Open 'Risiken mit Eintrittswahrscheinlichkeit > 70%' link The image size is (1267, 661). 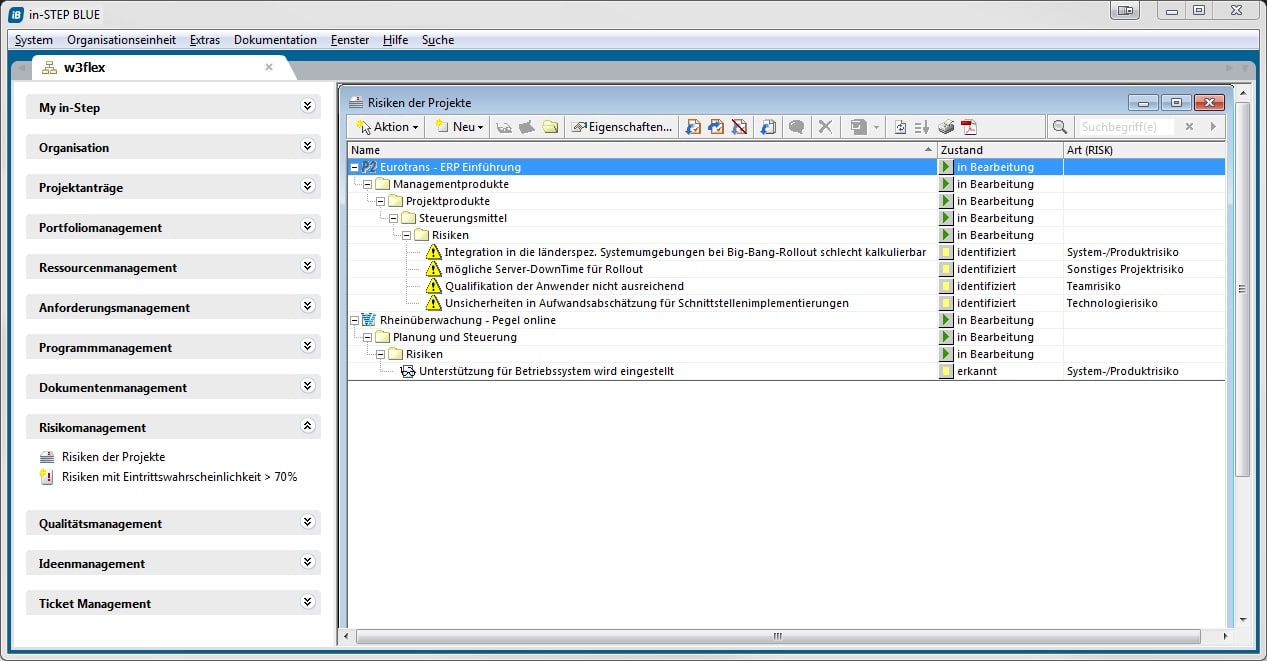(179, 477)
